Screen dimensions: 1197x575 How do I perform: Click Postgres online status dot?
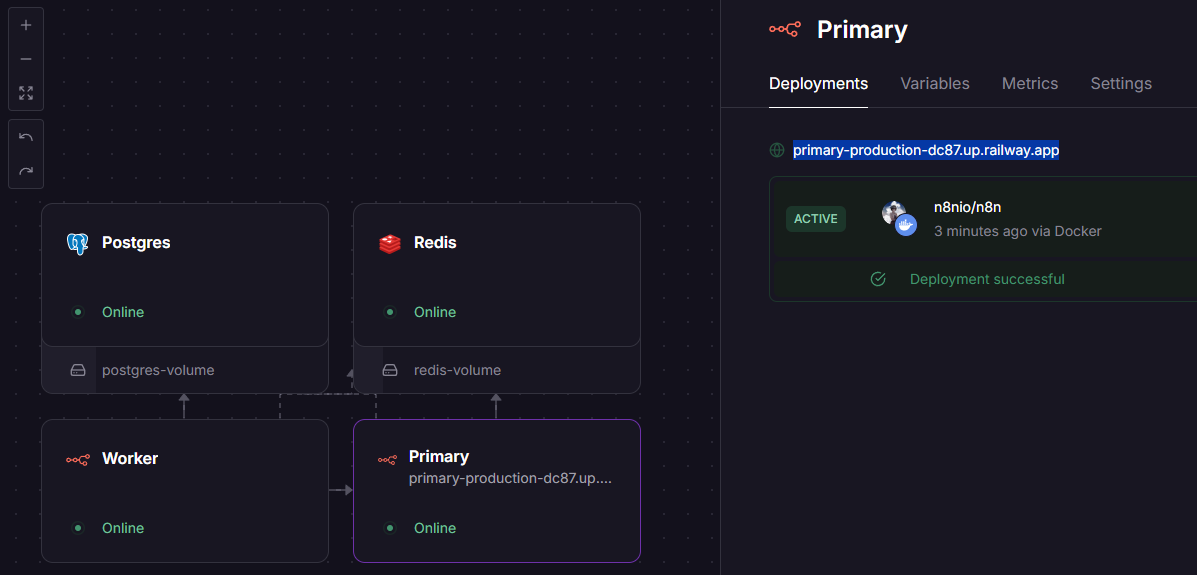click(77, 312)
